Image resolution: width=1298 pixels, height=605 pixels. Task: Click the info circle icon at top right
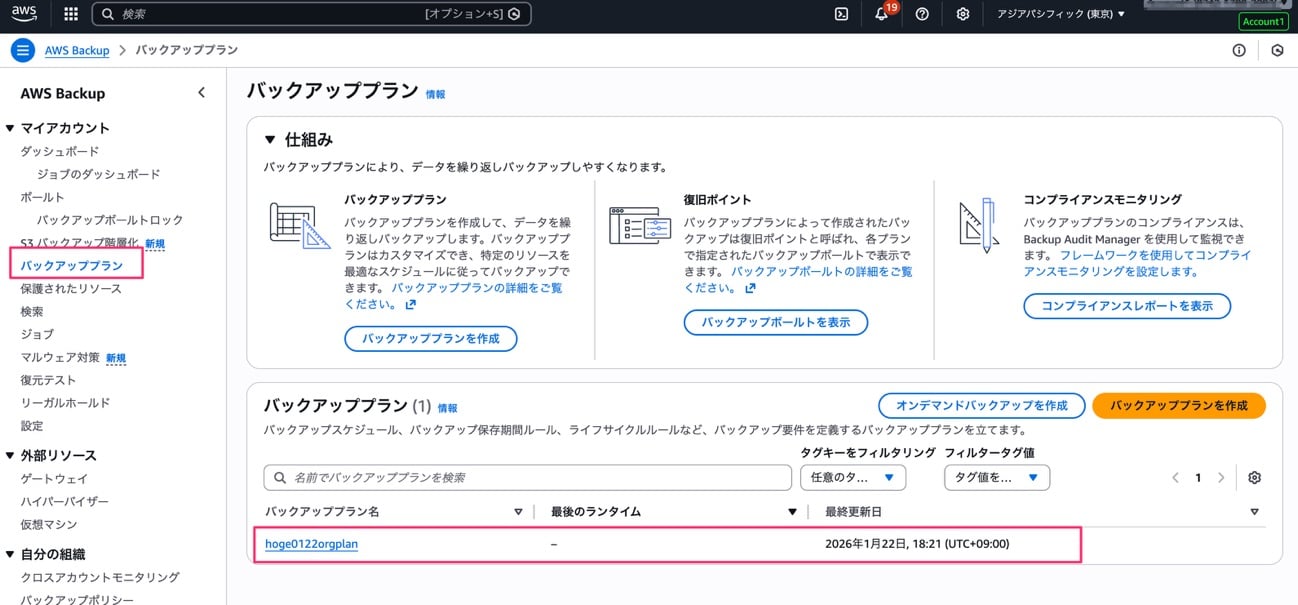(1239, 50)
